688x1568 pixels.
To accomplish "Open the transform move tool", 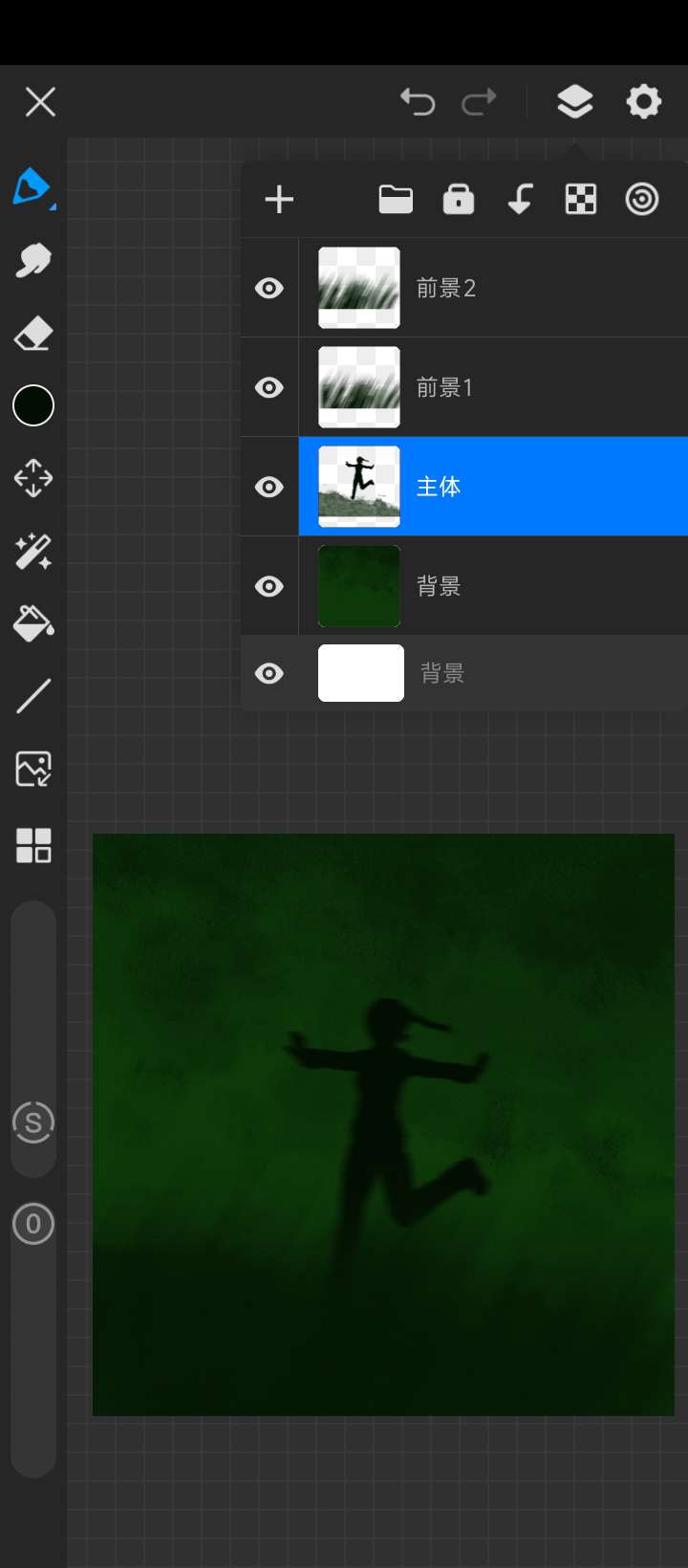I will pos(32,478).
